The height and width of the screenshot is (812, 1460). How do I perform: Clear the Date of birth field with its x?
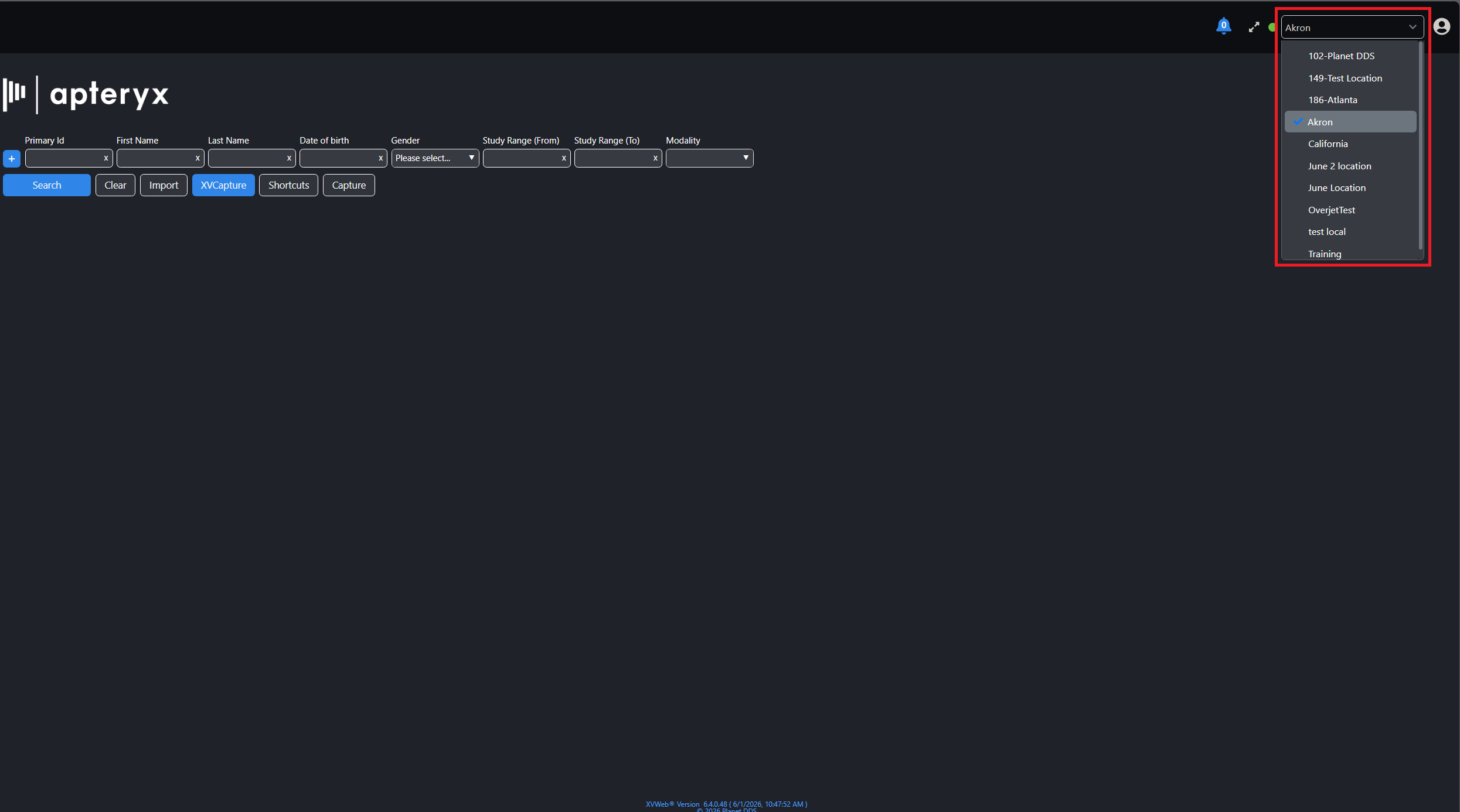coord(380,158)
